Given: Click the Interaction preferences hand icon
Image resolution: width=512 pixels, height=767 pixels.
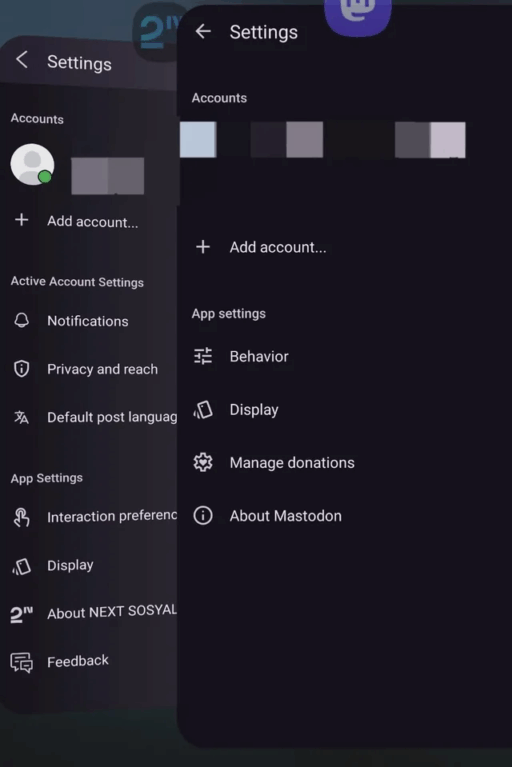Looking at the screenshot, I should [x=22, y=517].
